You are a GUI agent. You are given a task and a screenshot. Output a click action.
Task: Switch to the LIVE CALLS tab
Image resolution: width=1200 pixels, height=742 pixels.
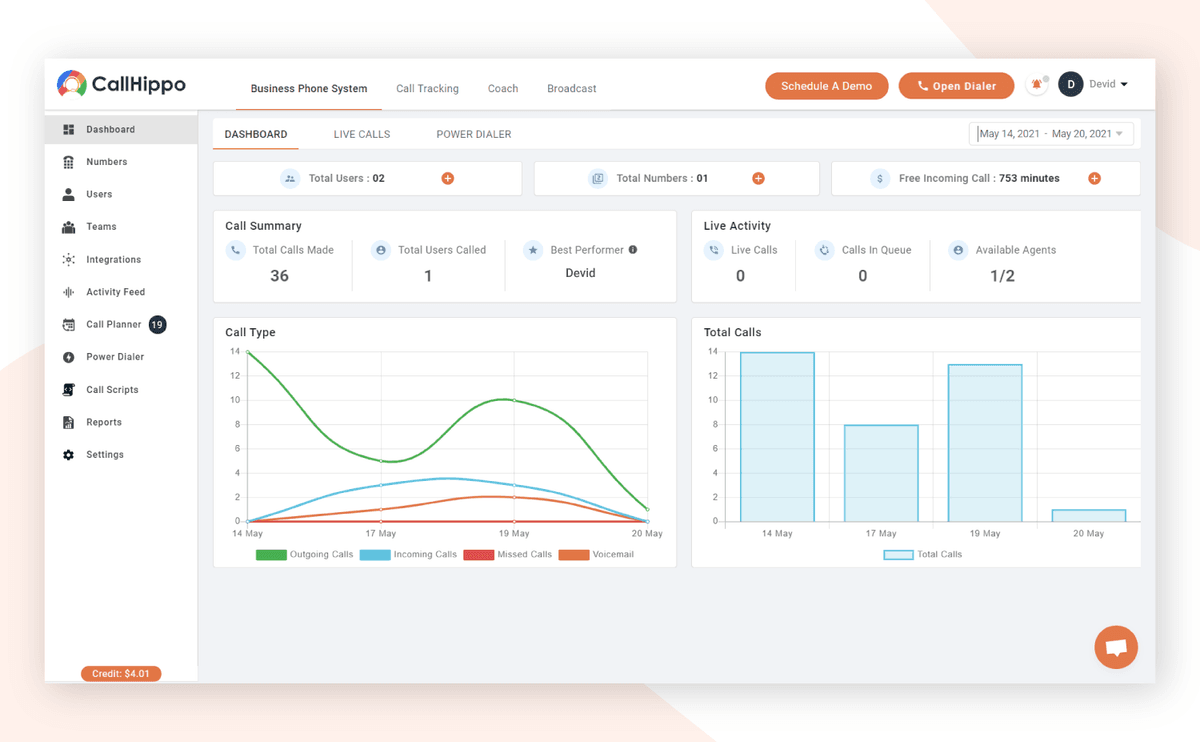(362, 134)
